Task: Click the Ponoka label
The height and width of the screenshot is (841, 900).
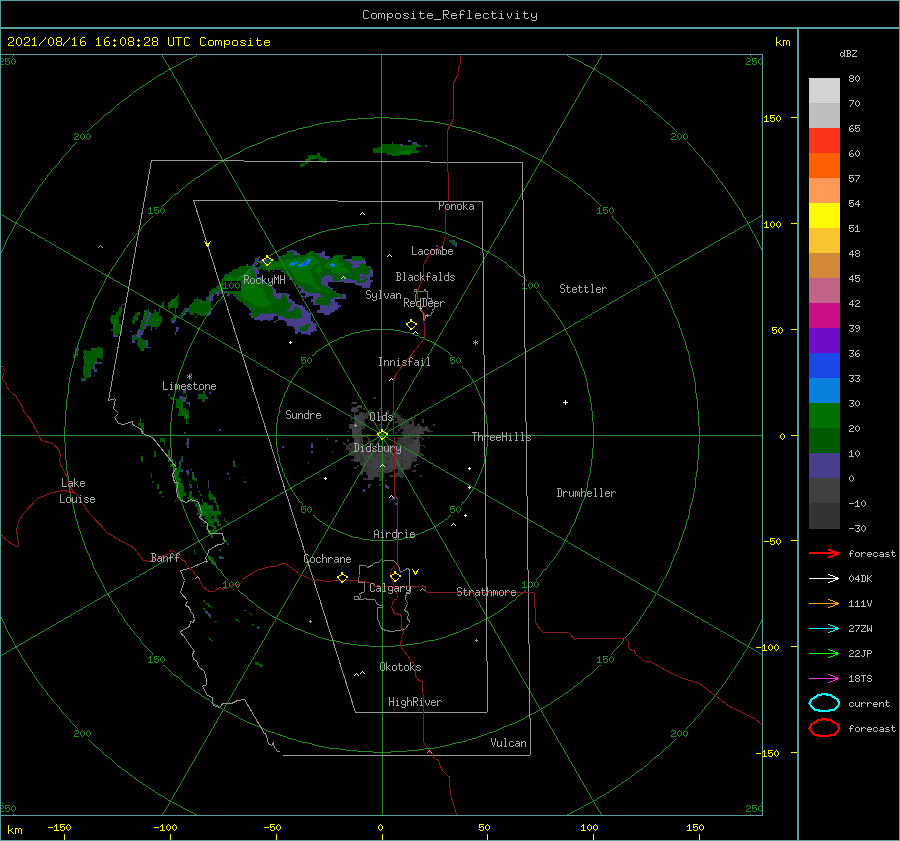Action: coord(456,206)
